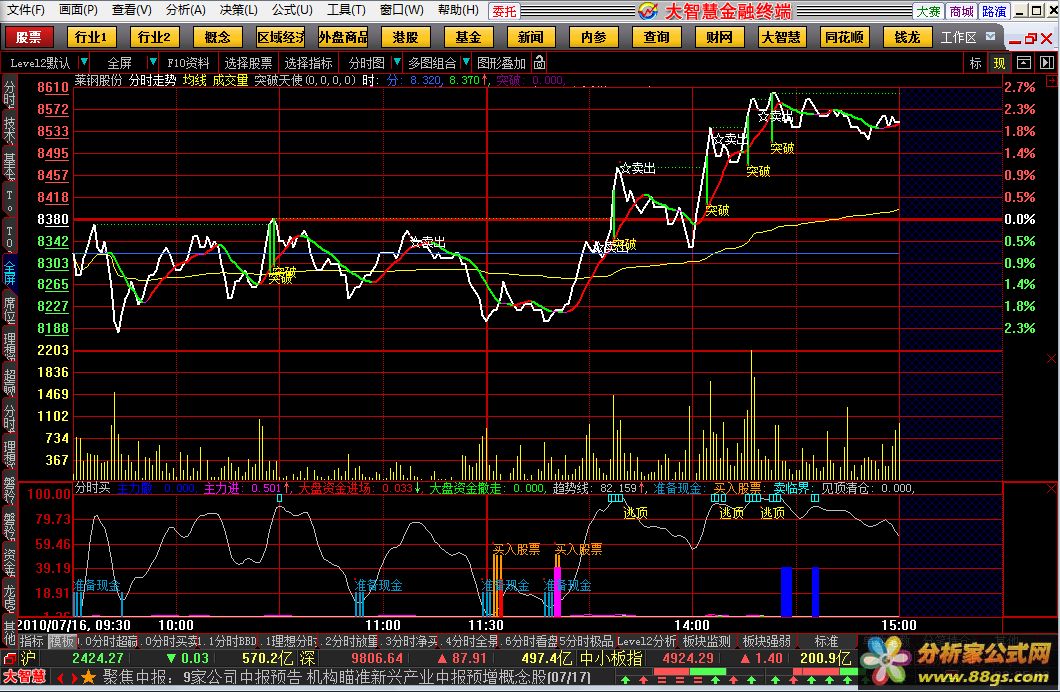Click the 大智慧 logo in the title bar
This screenshot has width=1060, height=692.
click(x=648, y=10)
